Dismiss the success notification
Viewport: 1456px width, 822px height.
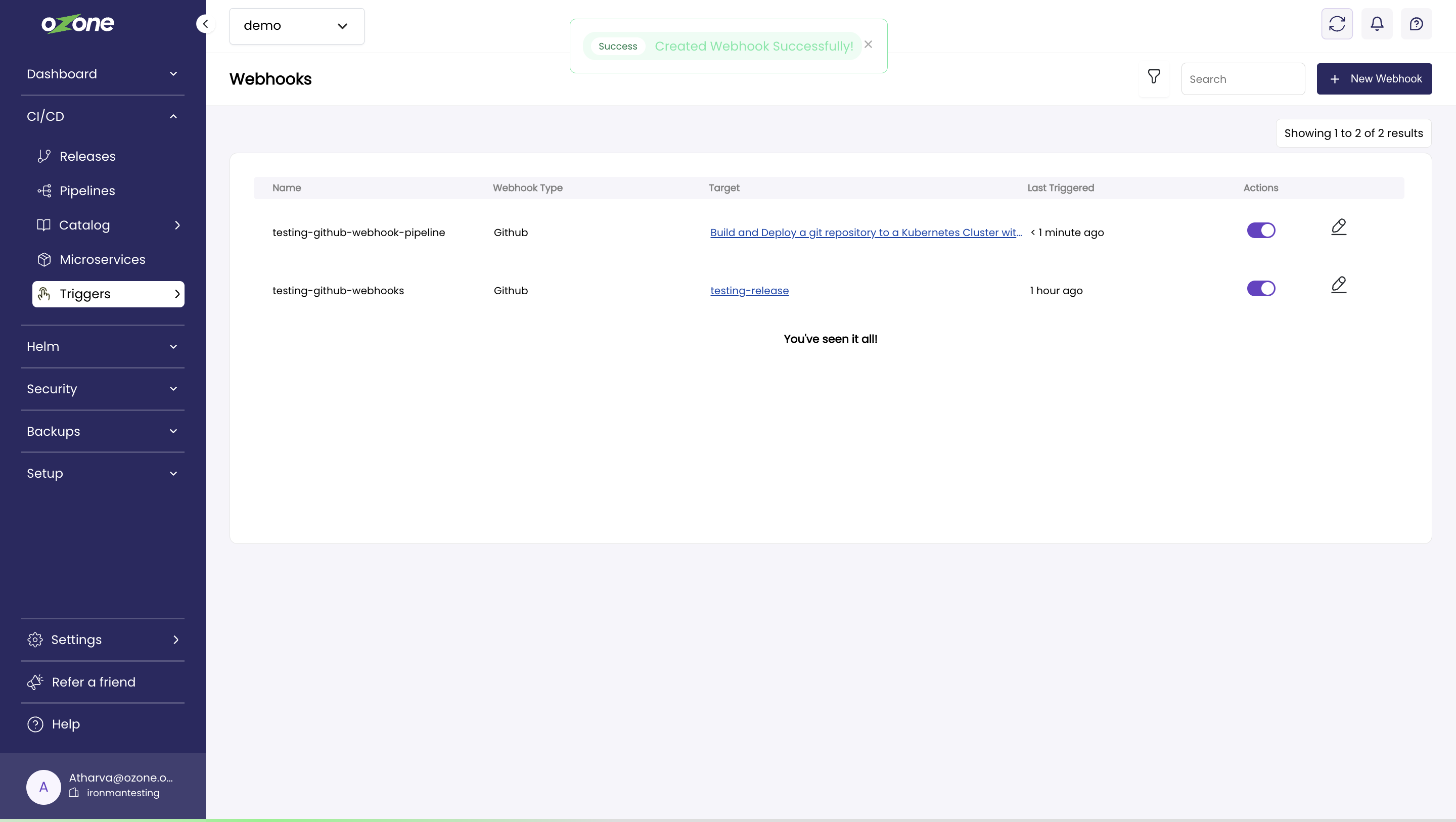coord(868,44)
